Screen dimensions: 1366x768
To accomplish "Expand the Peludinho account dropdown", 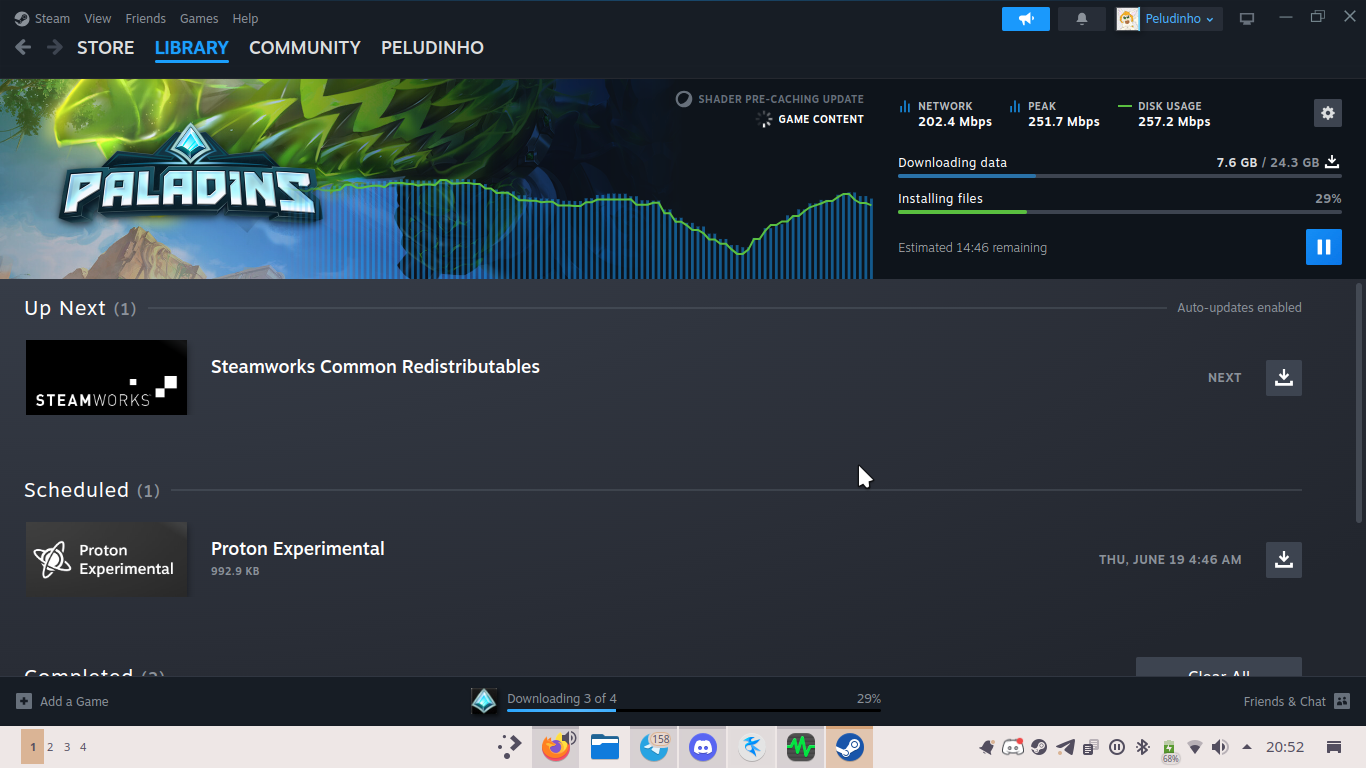I will tap(1169, 19).
